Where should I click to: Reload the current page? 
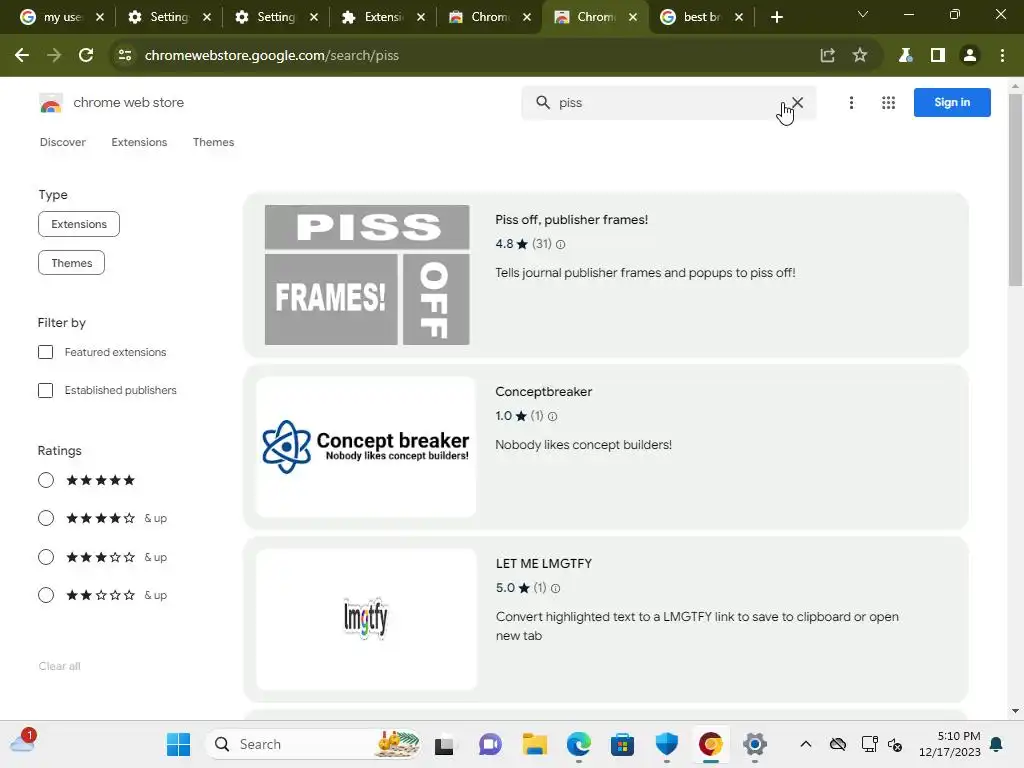(86, 56)
